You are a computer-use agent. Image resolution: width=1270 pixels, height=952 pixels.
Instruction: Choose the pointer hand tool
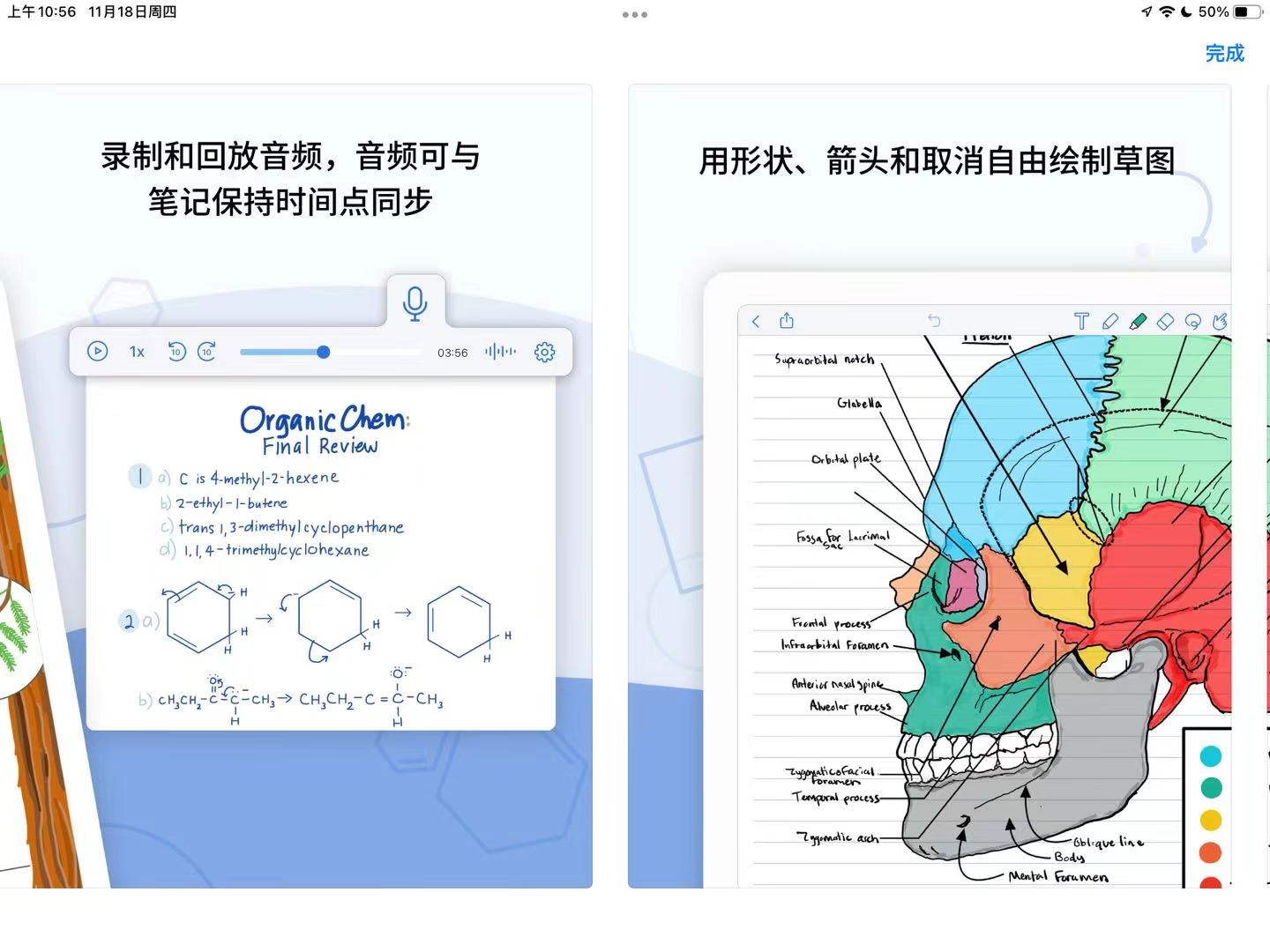pos(1221,321)
